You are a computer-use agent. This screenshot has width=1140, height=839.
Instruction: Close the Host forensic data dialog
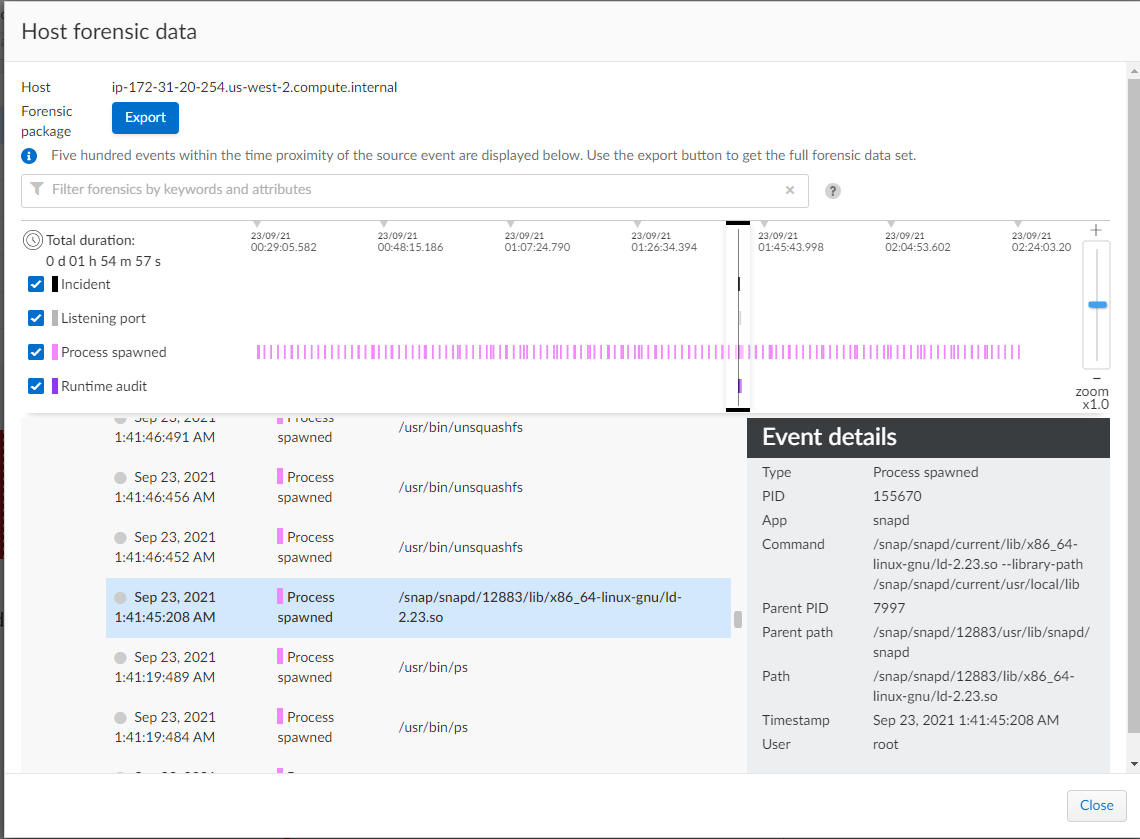(1096, 805)
